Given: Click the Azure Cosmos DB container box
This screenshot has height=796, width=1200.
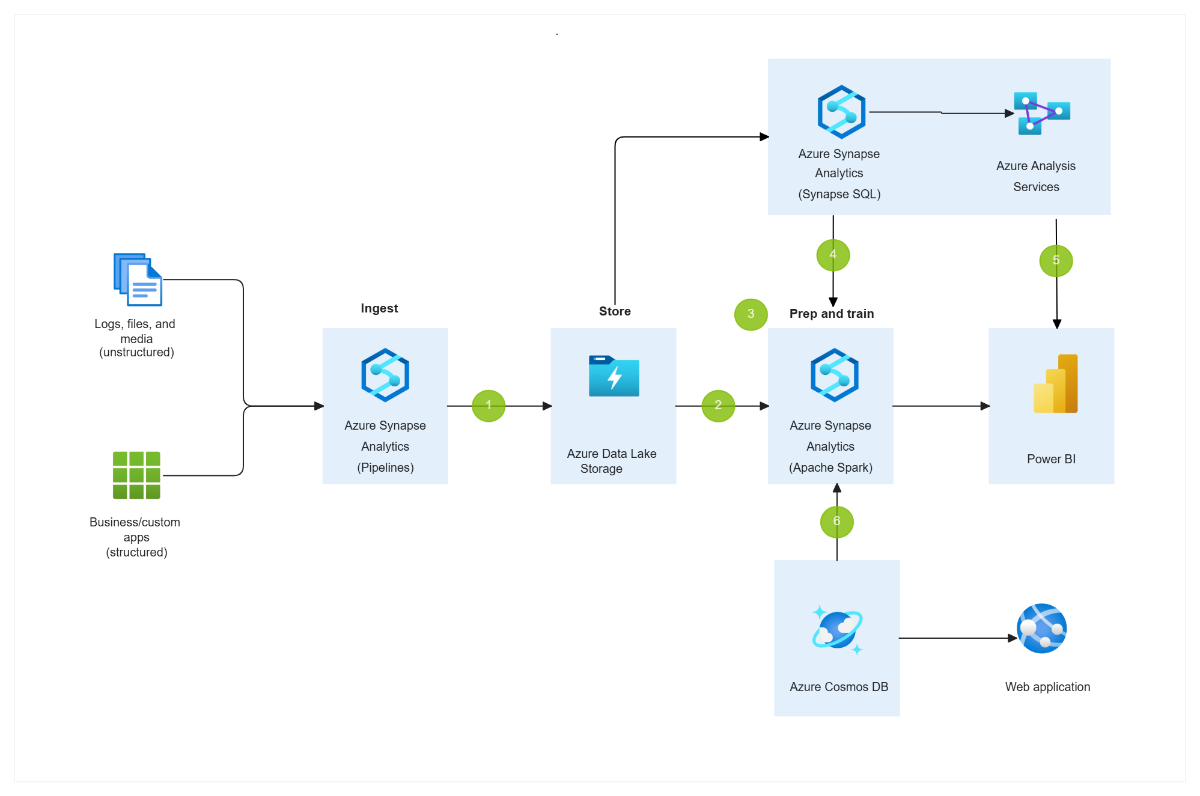Looking at the screenshot, I should tap(837, 638).
